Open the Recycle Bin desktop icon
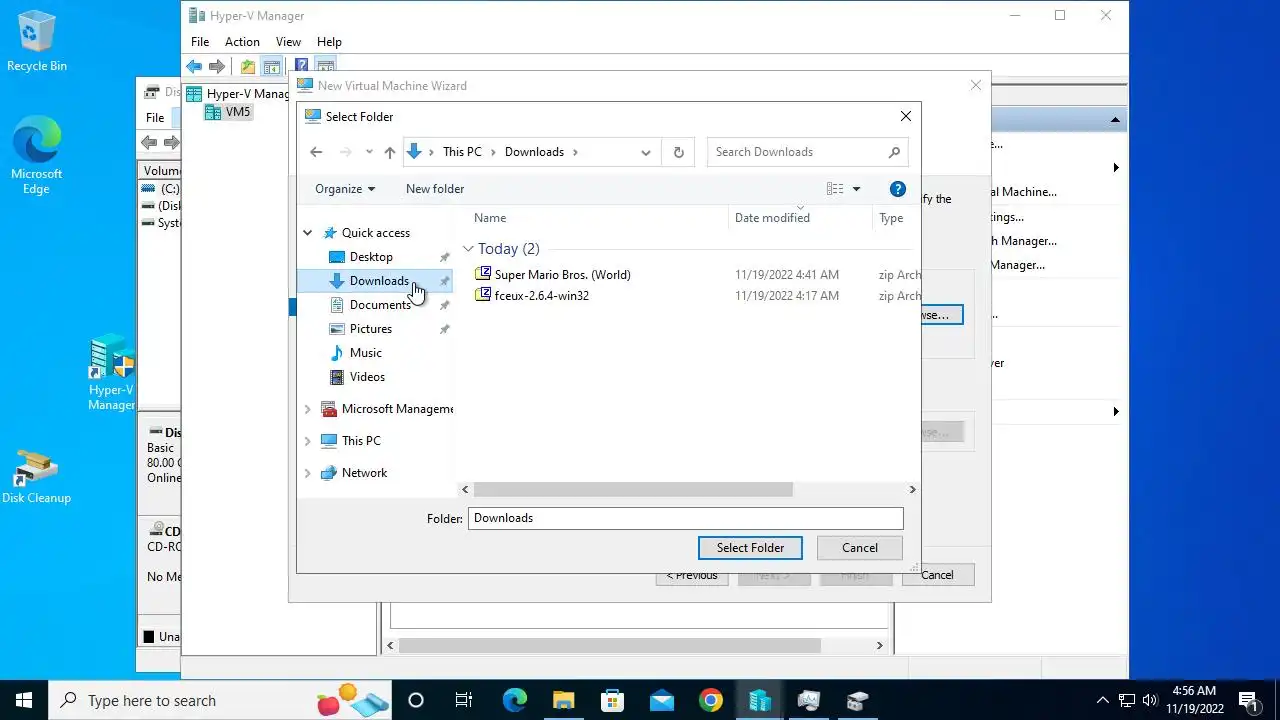This screenshot has width=1280, height=720. coord(37,41)
